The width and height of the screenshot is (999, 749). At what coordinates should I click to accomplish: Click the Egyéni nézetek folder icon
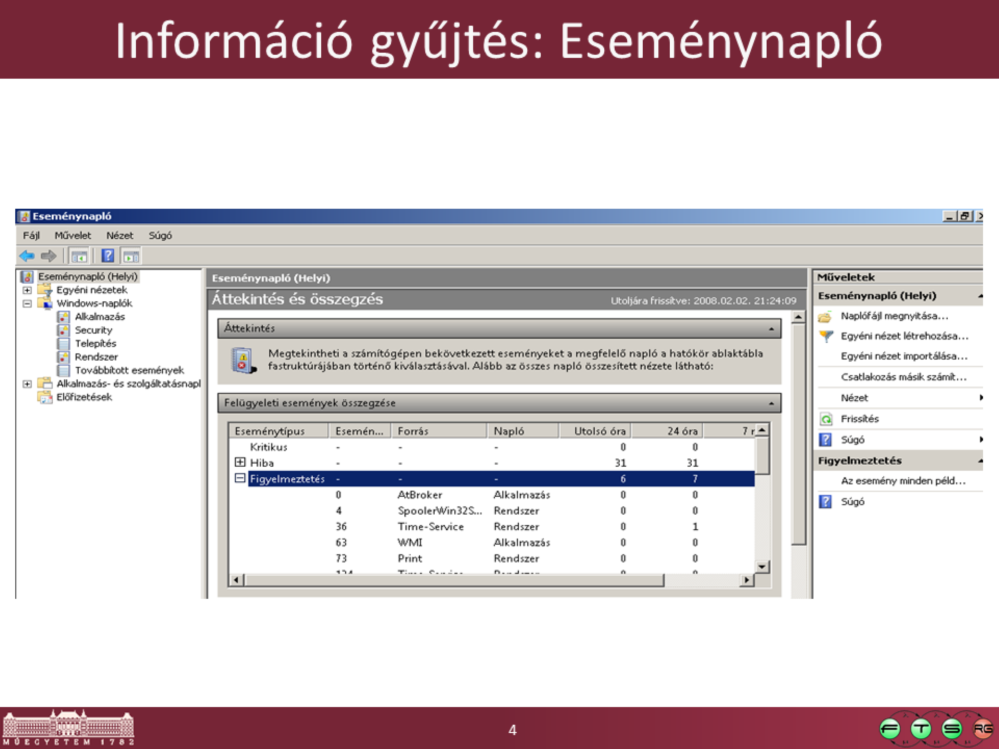click(45, 290)
